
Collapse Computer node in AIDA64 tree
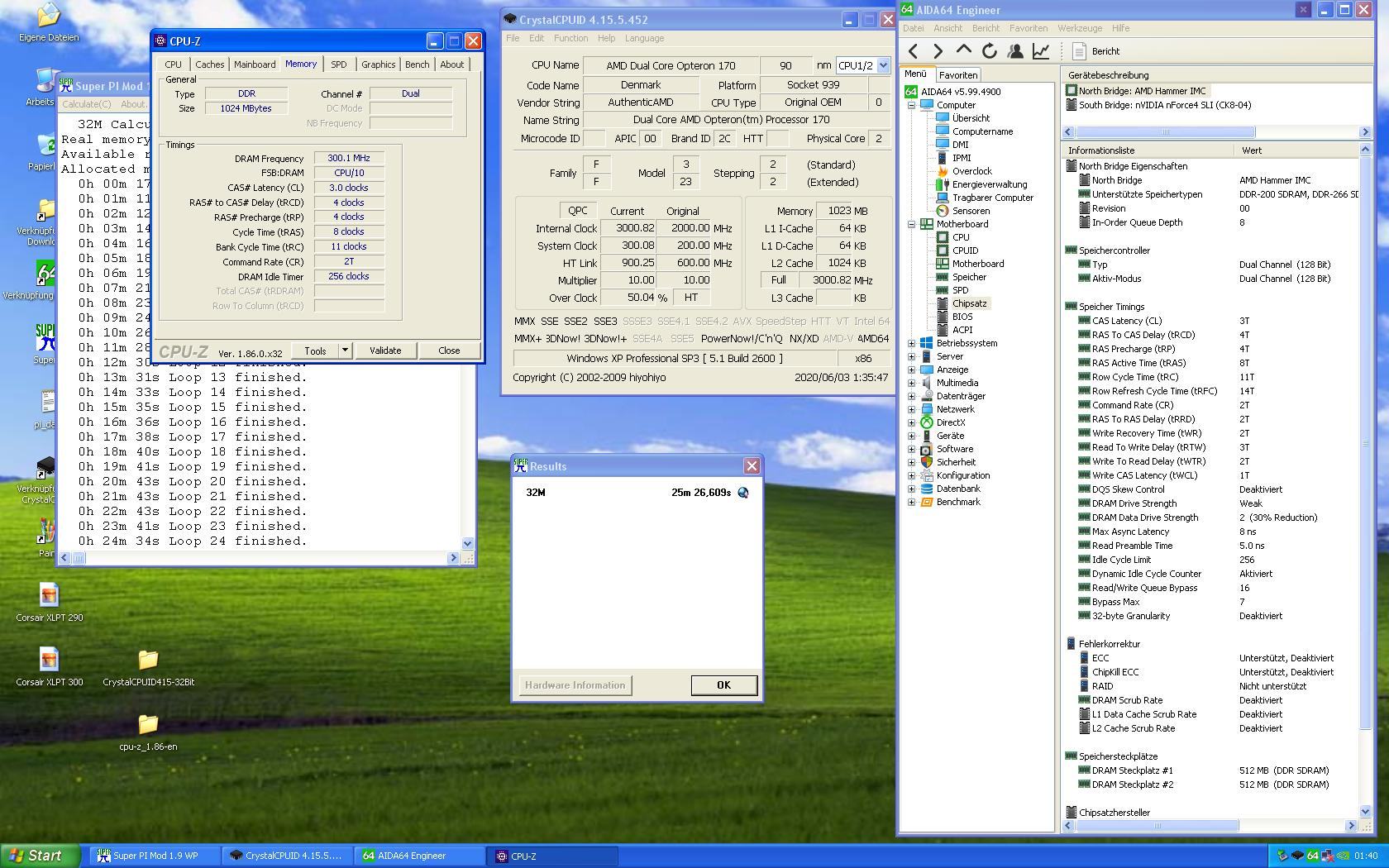[x=912, y=105]
